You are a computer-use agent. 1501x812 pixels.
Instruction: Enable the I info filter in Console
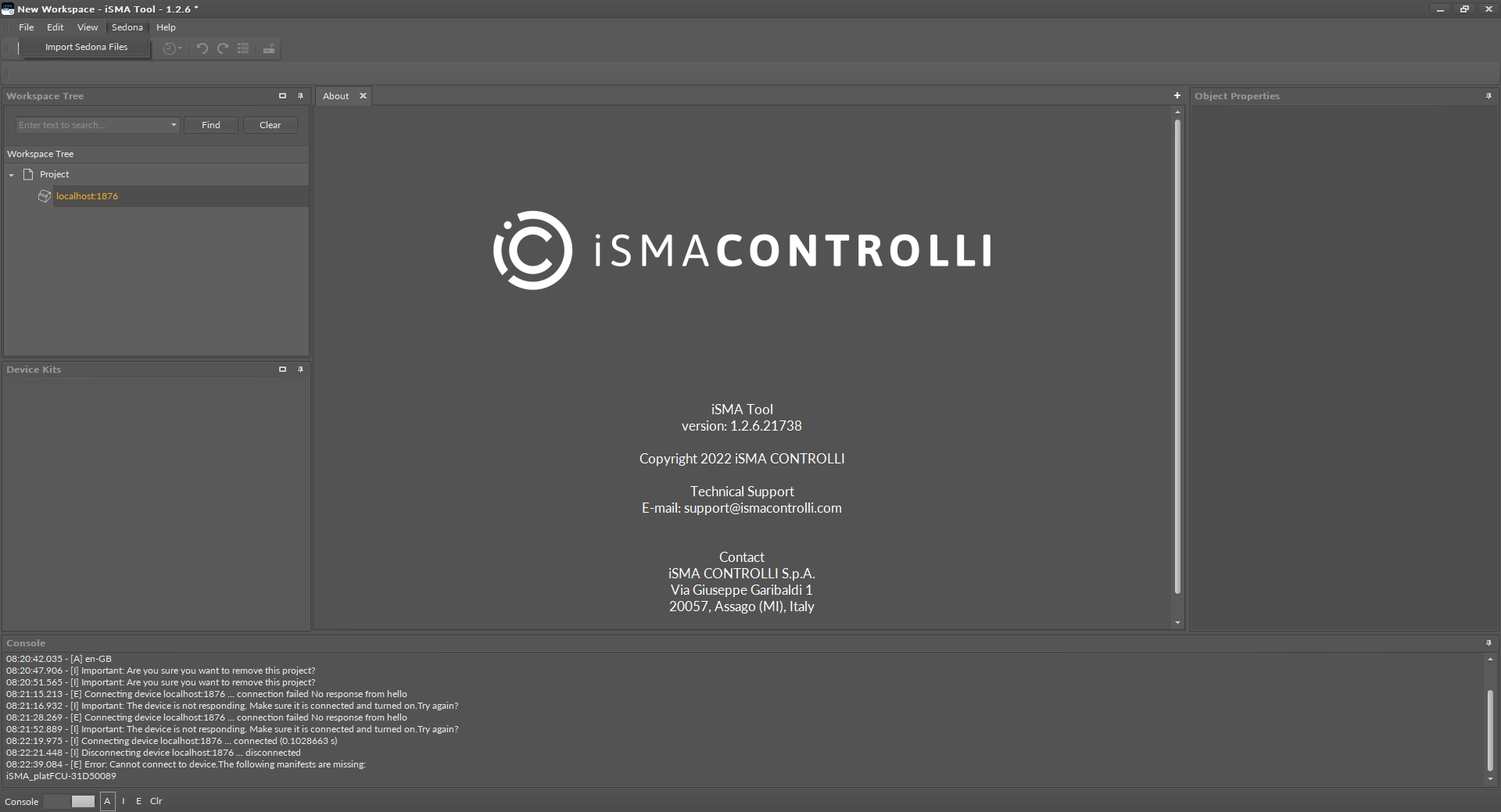[x=124, y=801]
